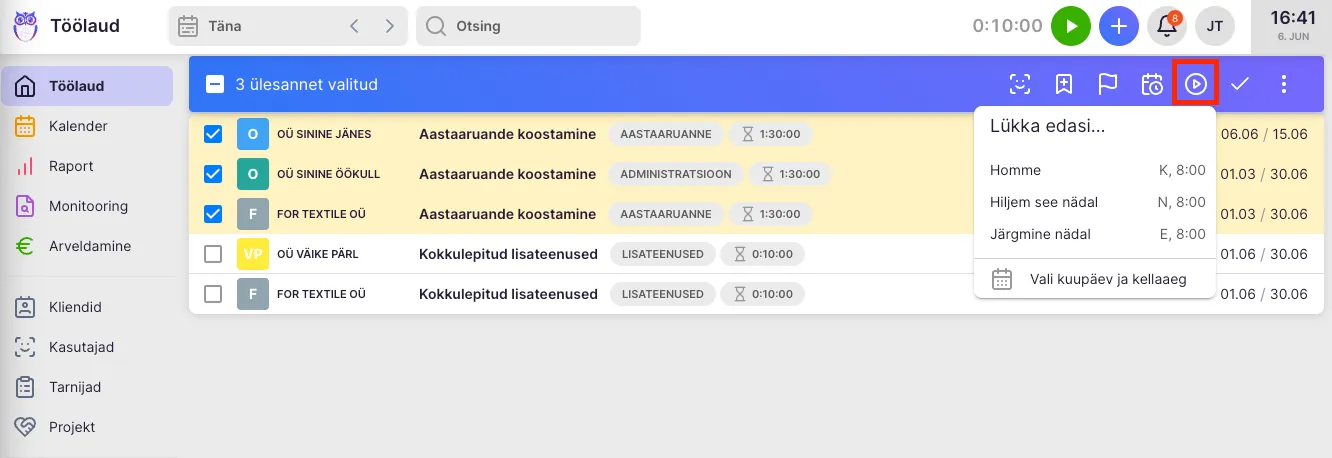Toggle the select-all checkbox in blue bar

[215, 84]
